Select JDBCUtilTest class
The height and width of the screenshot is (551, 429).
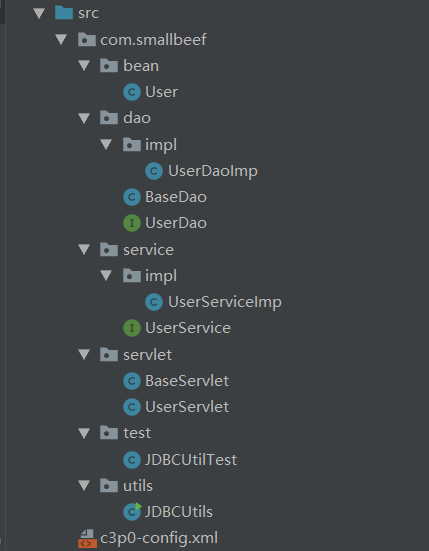coord(191,460)
